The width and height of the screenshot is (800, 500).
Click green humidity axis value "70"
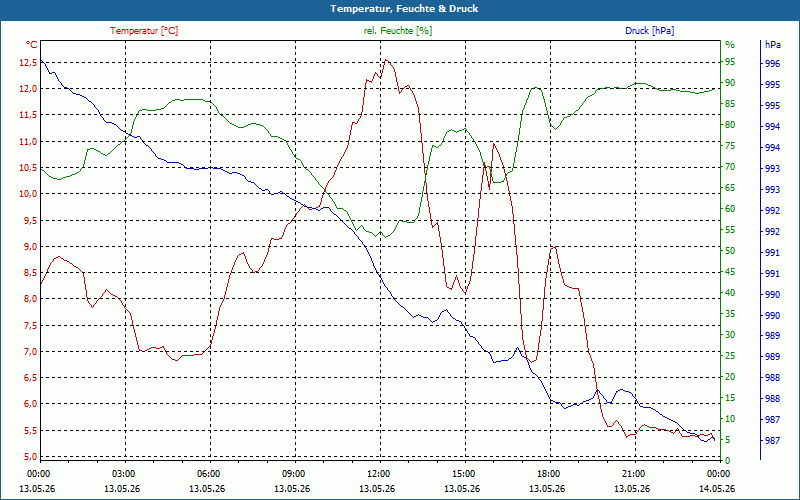tap(730, 167)
